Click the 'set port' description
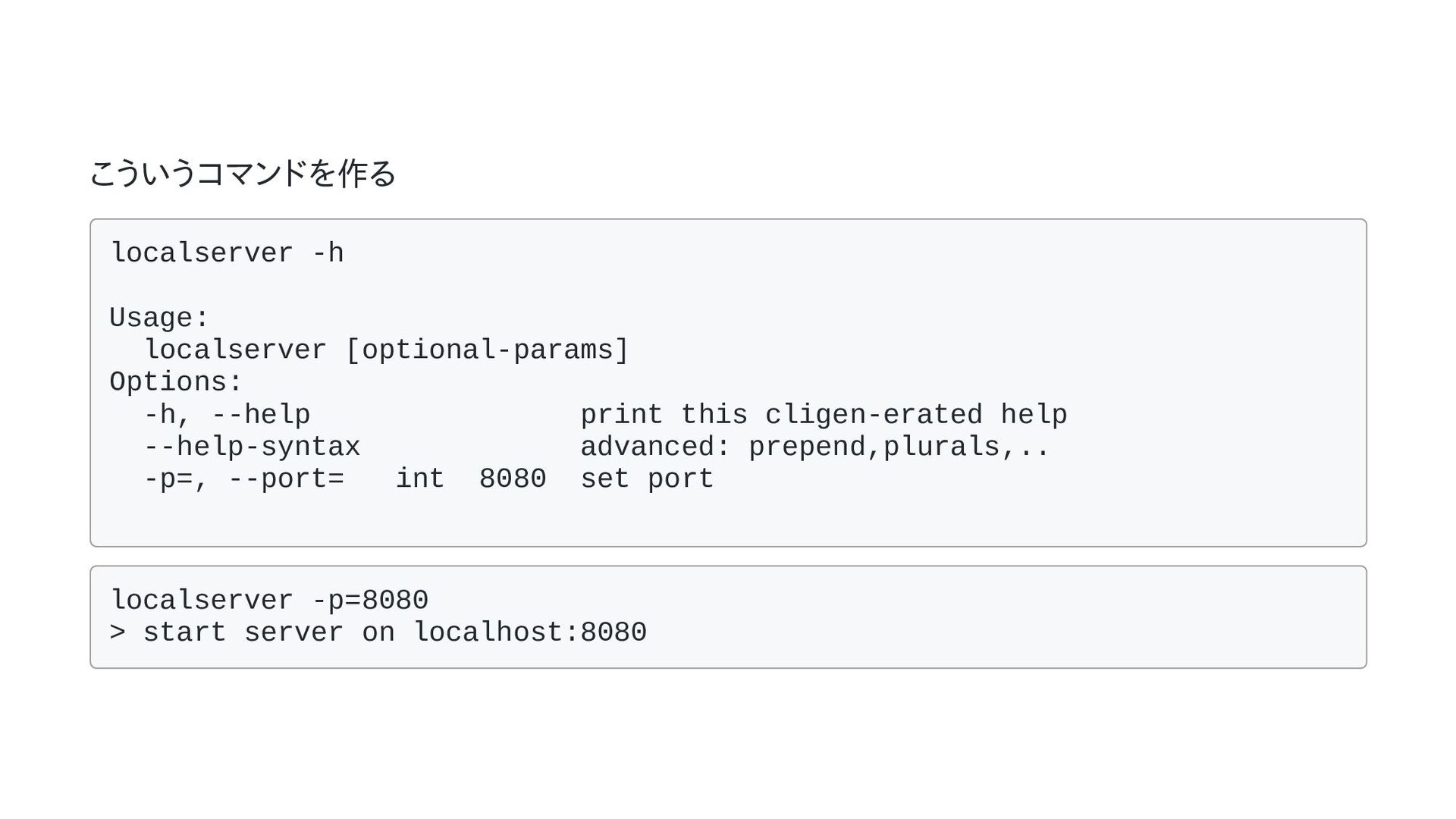 (x=647, y=479)
